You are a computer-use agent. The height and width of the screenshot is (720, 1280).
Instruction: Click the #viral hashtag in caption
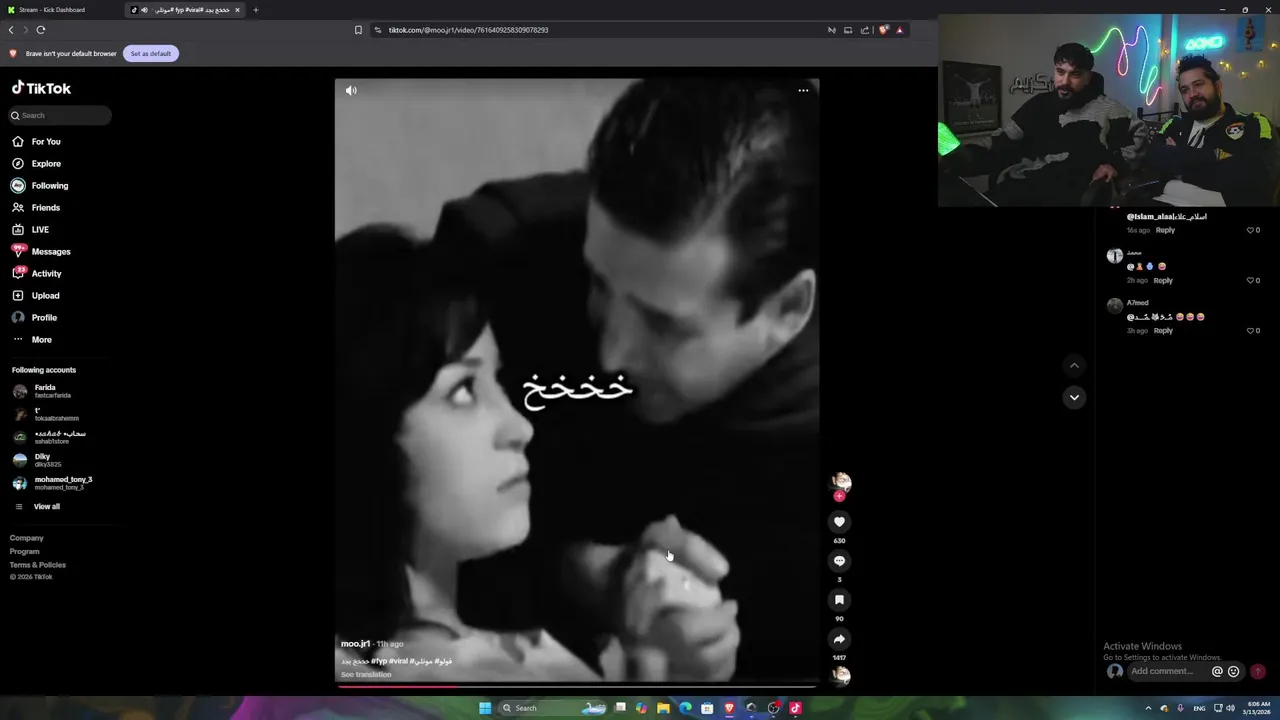click(399, 661)
